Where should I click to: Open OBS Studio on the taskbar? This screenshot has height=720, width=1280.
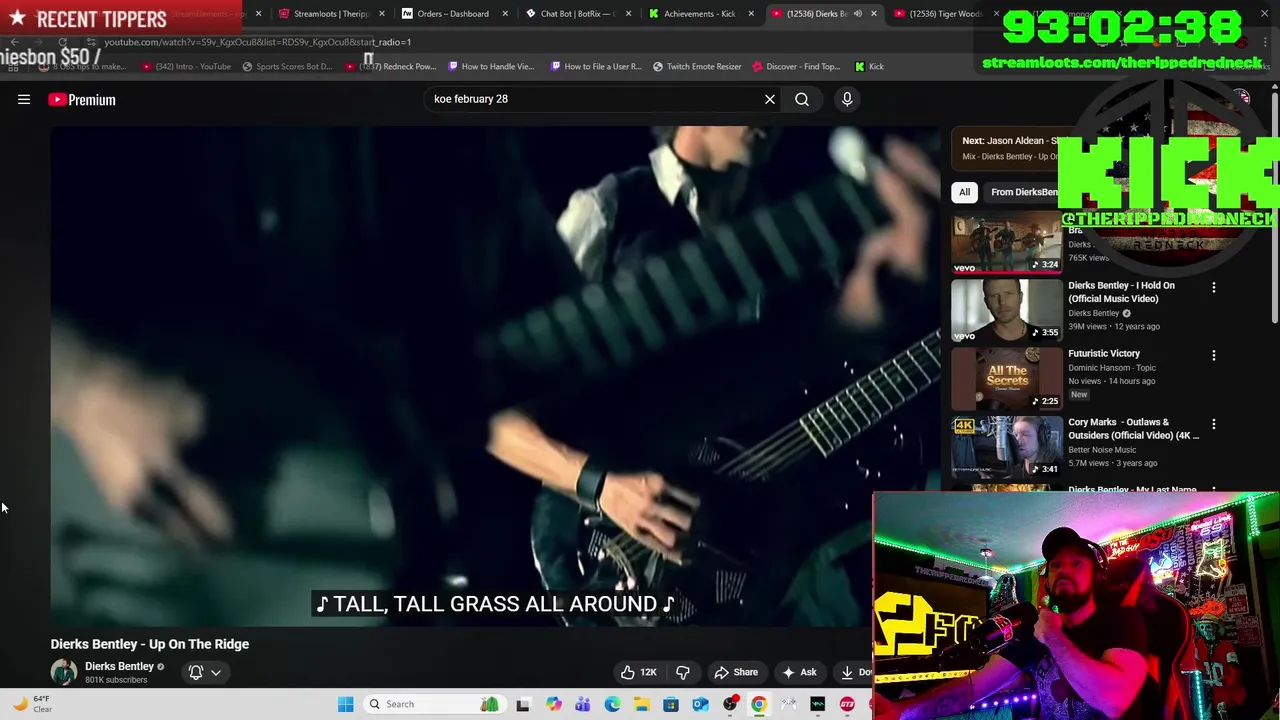click(730, 704)
